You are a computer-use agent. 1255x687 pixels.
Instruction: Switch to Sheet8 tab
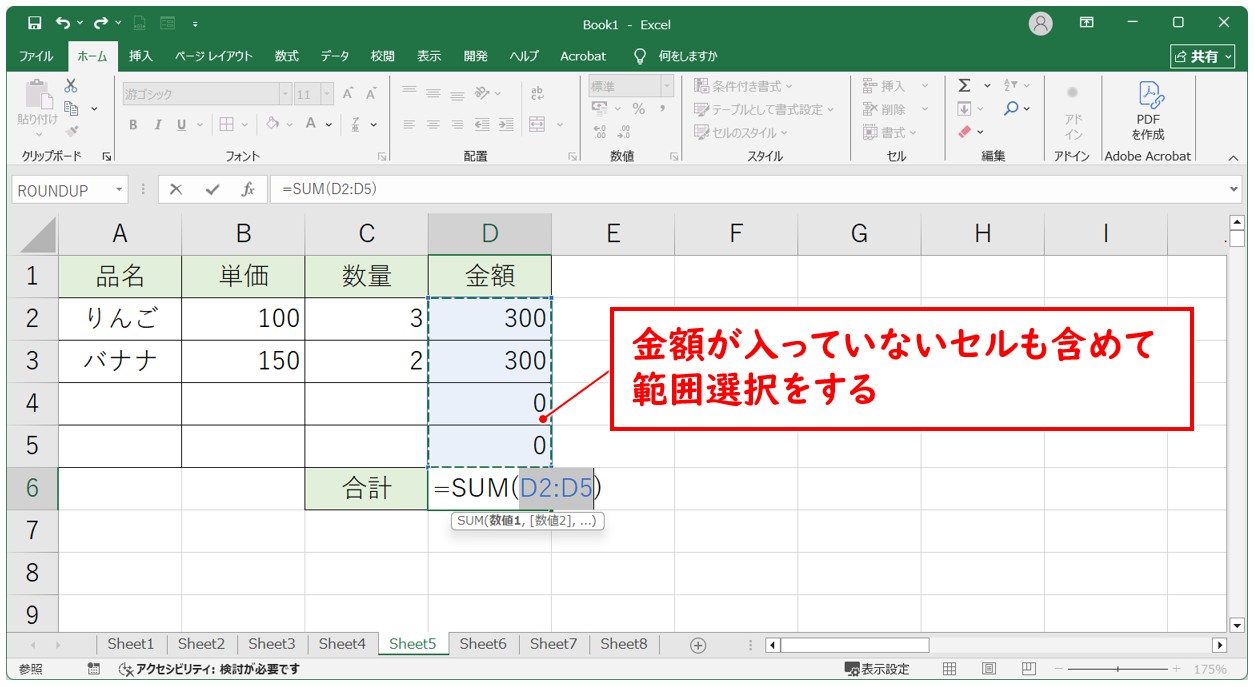coord(624,645)
